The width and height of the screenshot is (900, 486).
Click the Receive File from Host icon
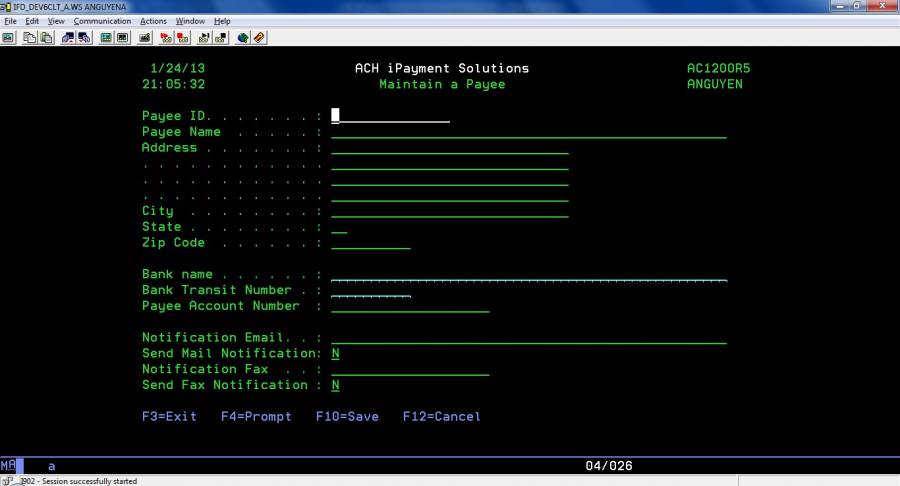(84, 38)
